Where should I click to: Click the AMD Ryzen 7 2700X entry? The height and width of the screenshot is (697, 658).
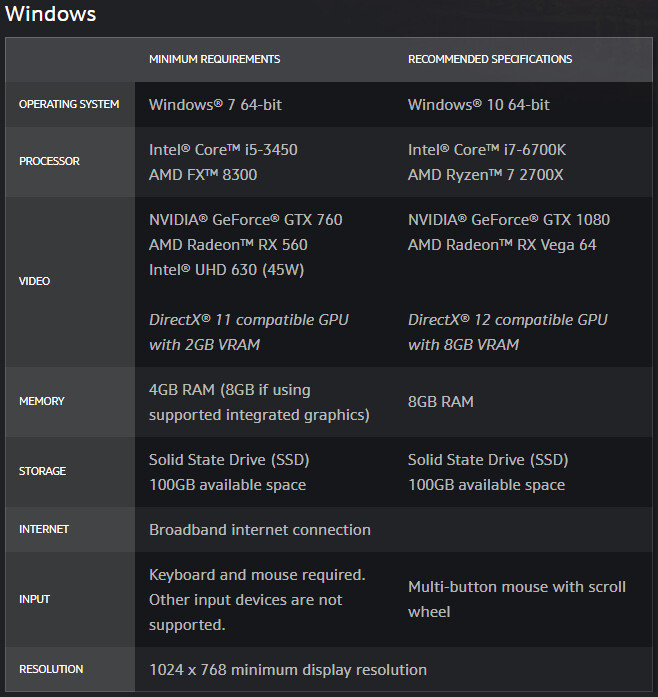(485, 175)
